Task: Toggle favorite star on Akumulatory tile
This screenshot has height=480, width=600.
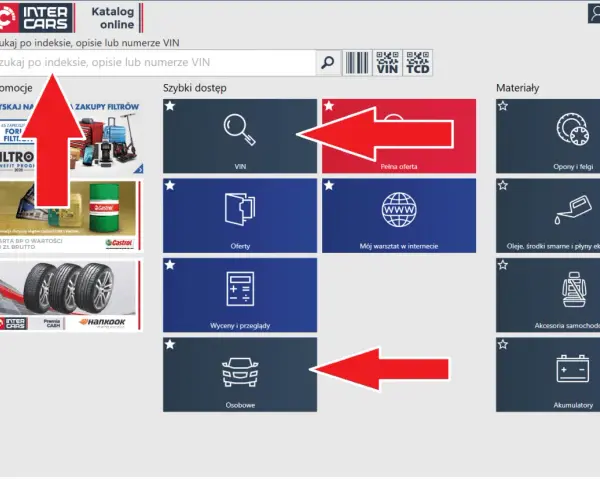Action: pos(503,344)
